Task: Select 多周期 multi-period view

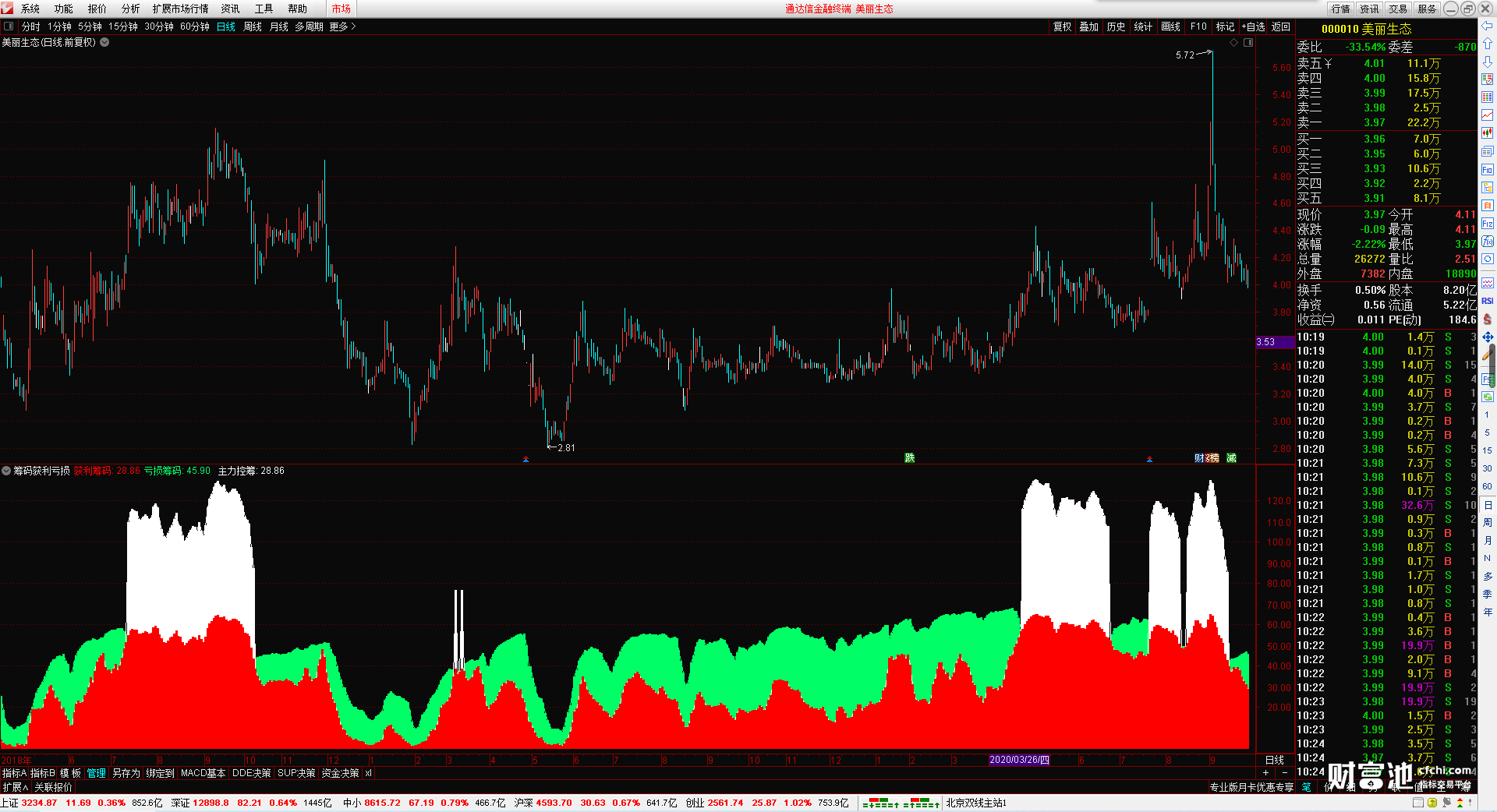Action: pos(309,26)
